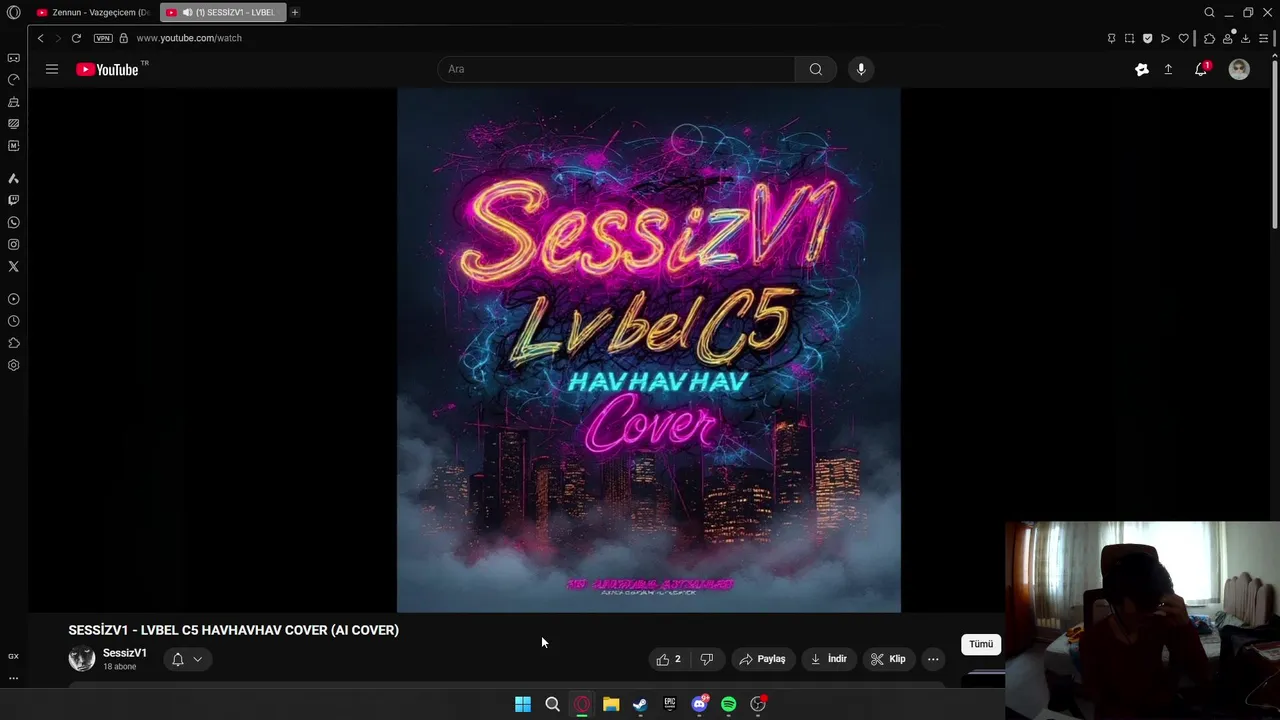The height and width of the screenshot is (720, 1280).
Task: Open Windows taskbar search
Action: pyautogui.click(x=552, y=704)
